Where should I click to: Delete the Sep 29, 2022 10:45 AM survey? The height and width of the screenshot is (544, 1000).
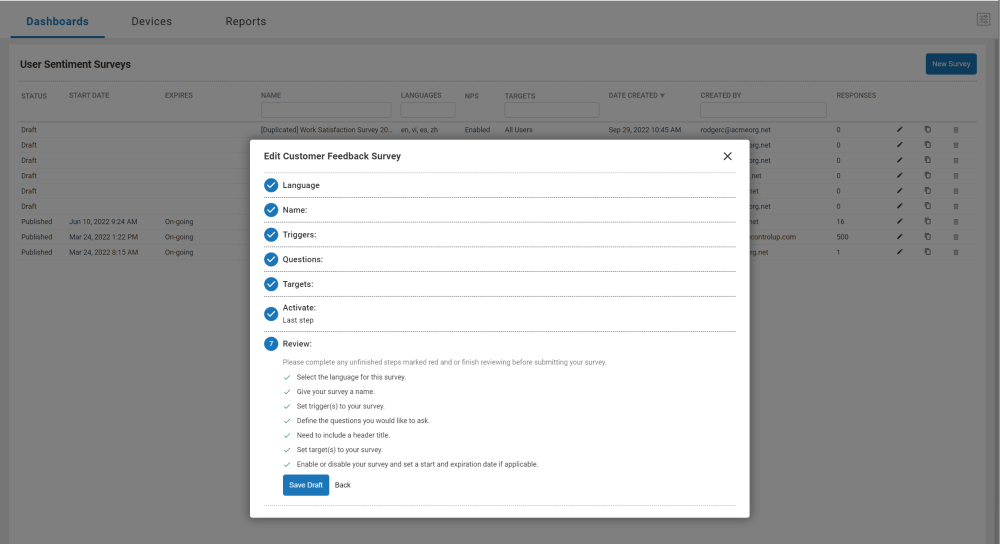click(x=955, y=129)
